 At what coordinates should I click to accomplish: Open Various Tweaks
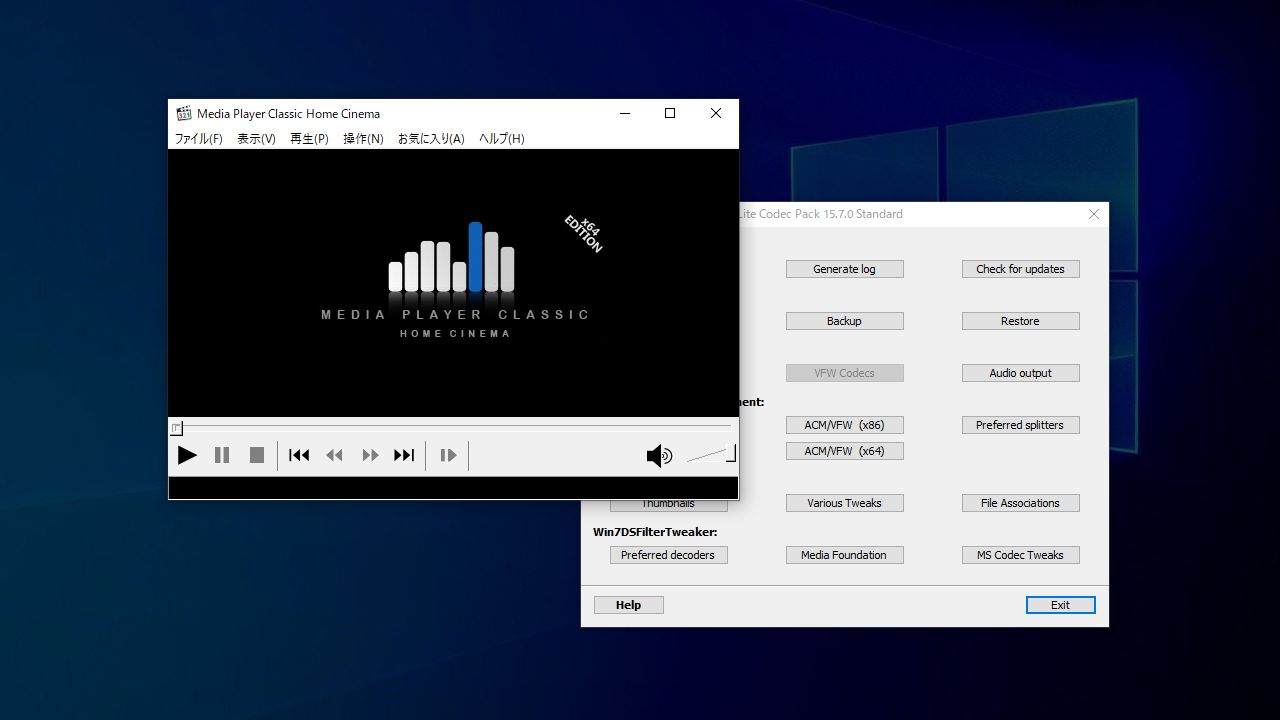[844, 503]
